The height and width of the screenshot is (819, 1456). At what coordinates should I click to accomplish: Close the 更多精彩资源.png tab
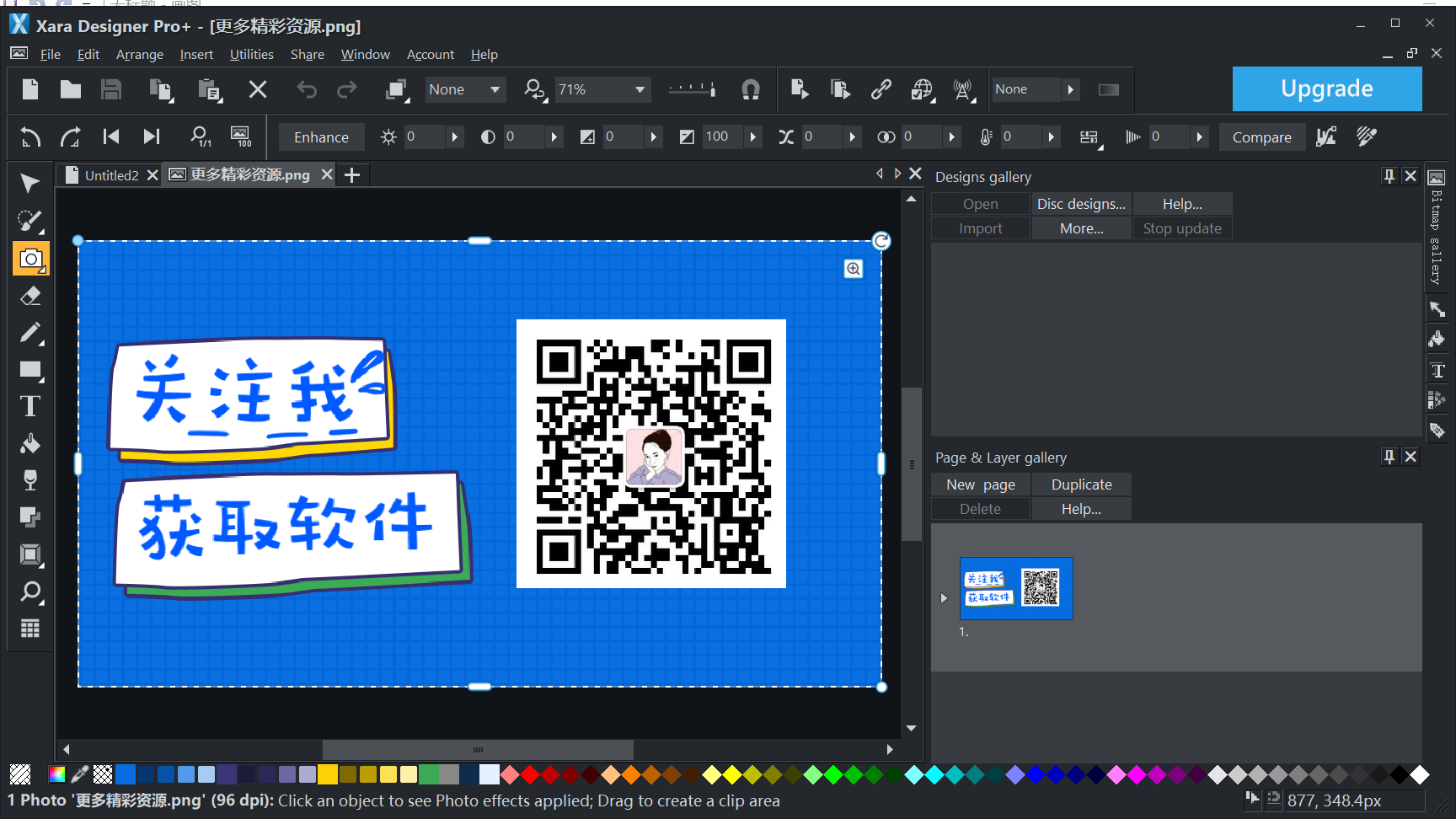click(x=327, y=174)
